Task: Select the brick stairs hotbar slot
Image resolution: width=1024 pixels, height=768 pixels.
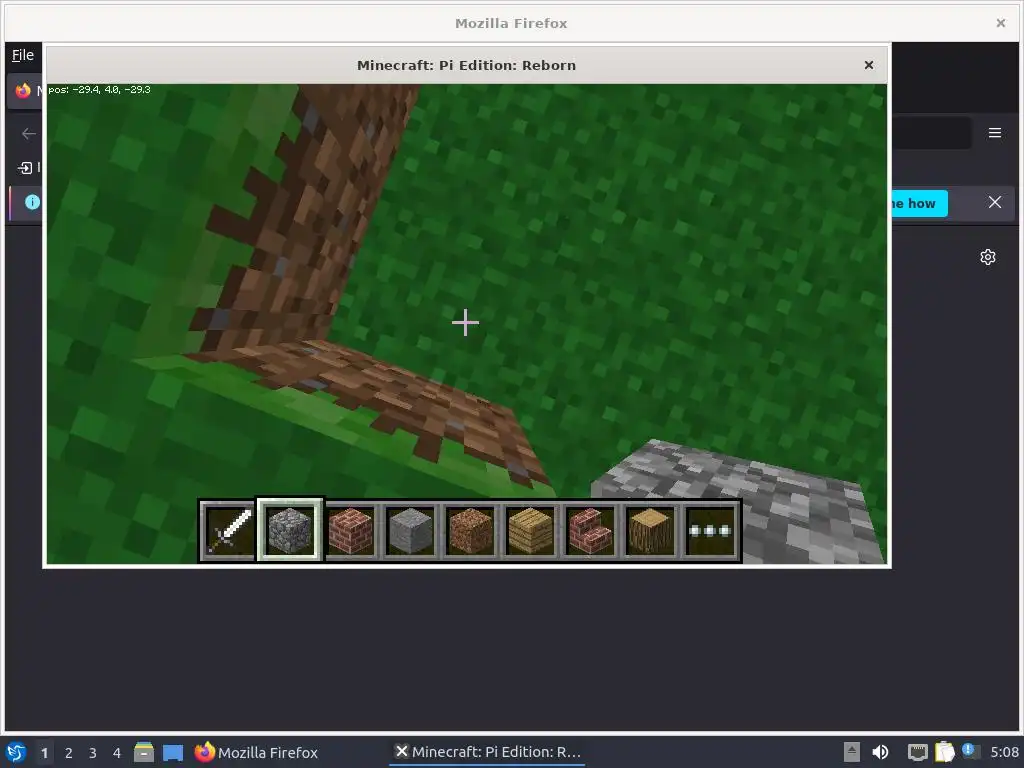Action: coord(590,530)
